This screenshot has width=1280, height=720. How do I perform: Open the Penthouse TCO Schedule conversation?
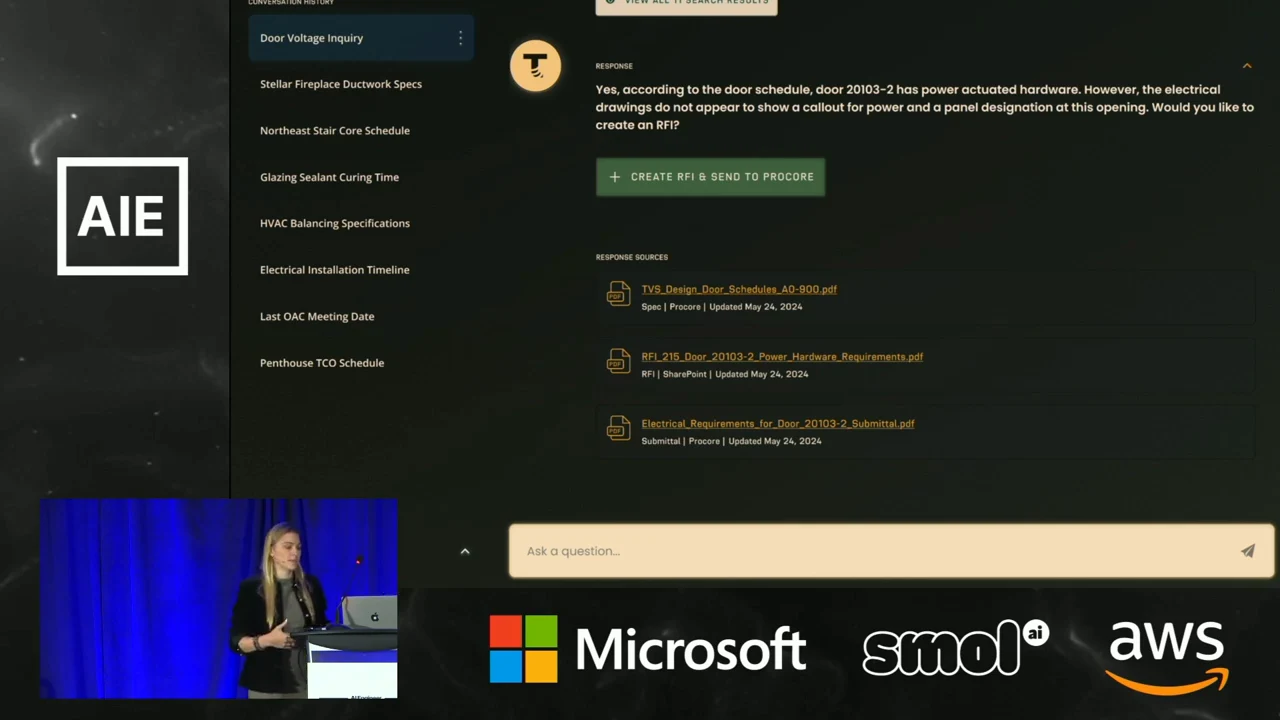[x=322, y=363]
